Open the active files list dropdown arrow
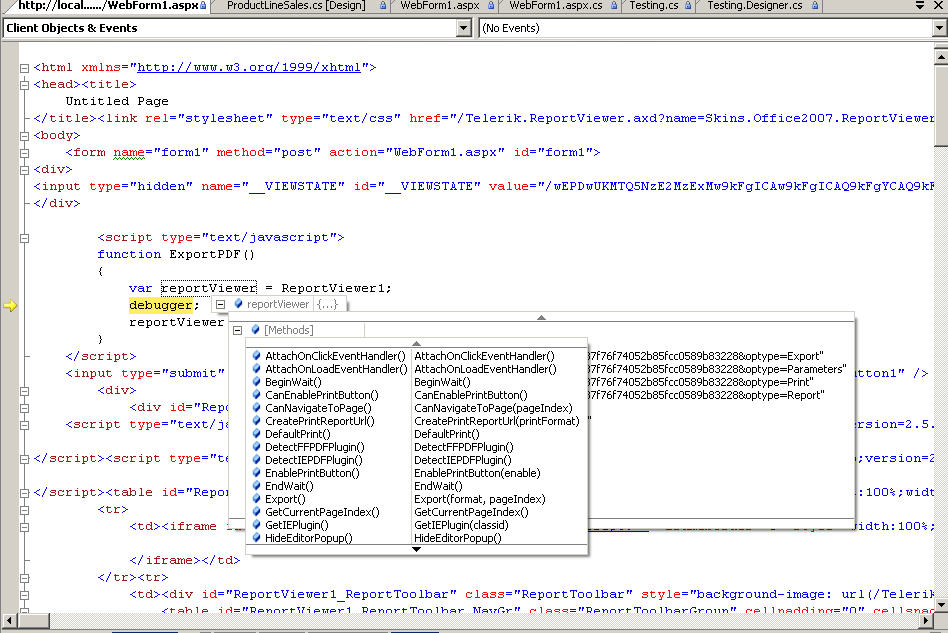 click(x=920, y=5)
